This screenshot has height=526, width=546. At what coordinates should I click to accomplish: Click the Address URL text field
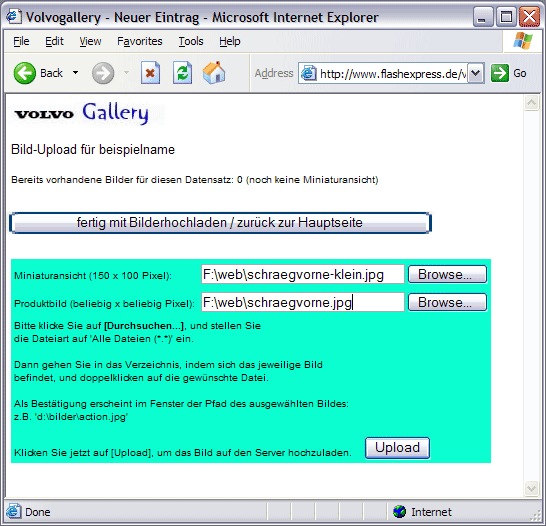[392, 73]
